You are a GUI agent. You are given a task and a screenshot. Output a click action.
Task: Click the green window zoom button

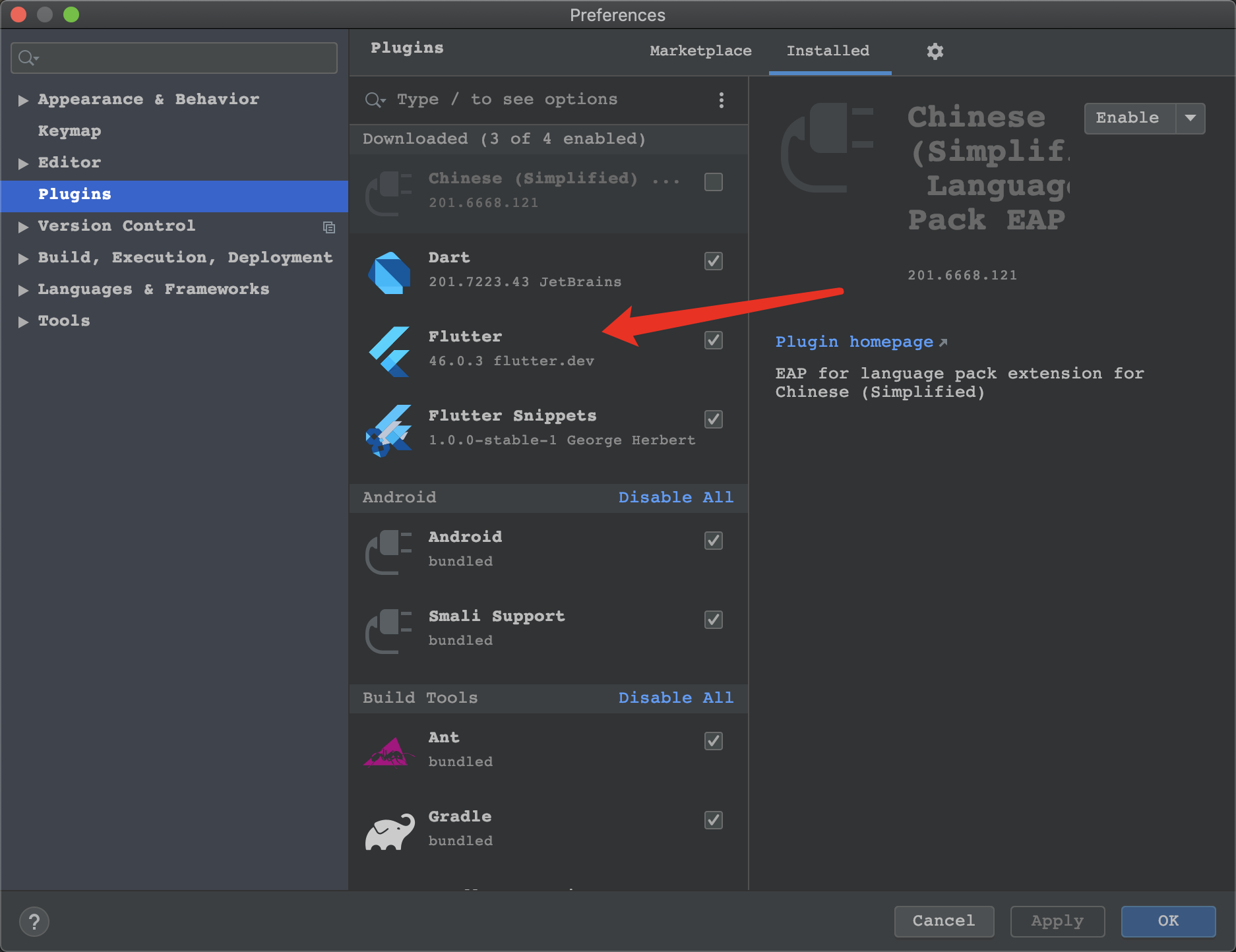point(71,14)
